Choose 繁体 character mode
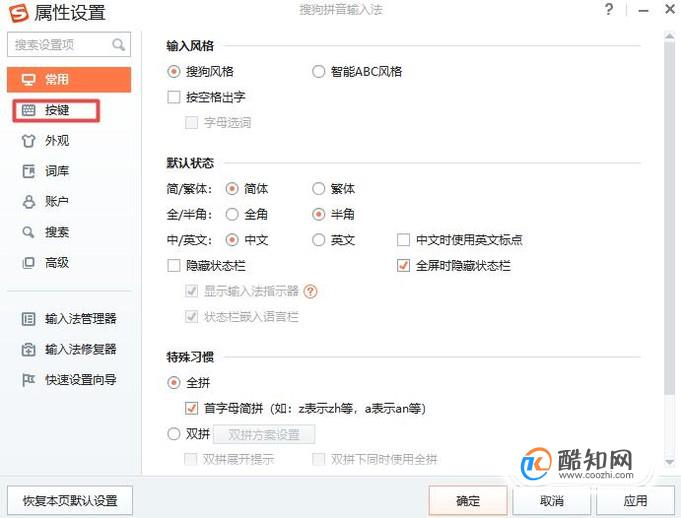The height and width of the screenshot is (518, 681). point(318,189)
